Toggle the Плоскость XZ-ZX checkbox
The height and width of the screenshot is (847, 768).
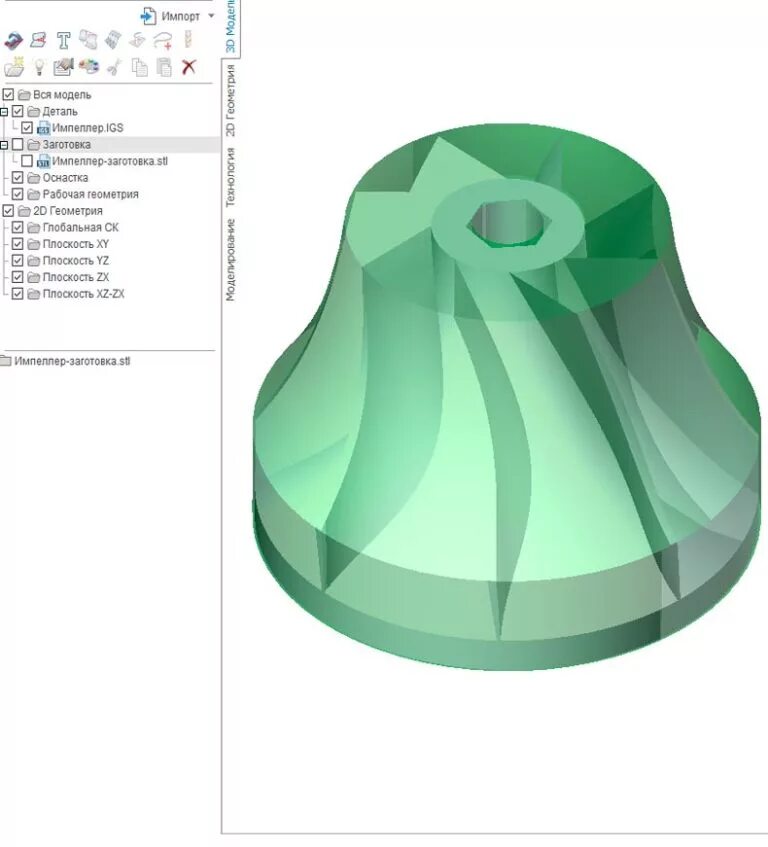pyautogui.click(x=17, y=294)
